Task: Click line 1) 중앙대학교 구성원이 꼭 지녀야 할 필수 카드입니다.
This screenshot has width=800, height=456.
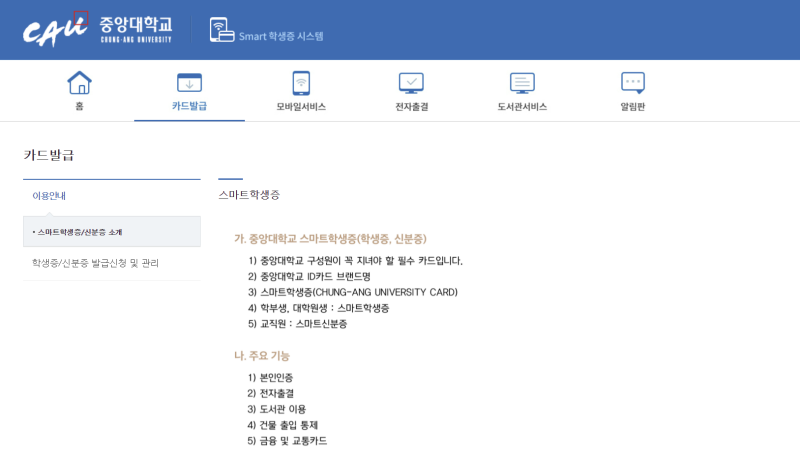Action: 355,261
